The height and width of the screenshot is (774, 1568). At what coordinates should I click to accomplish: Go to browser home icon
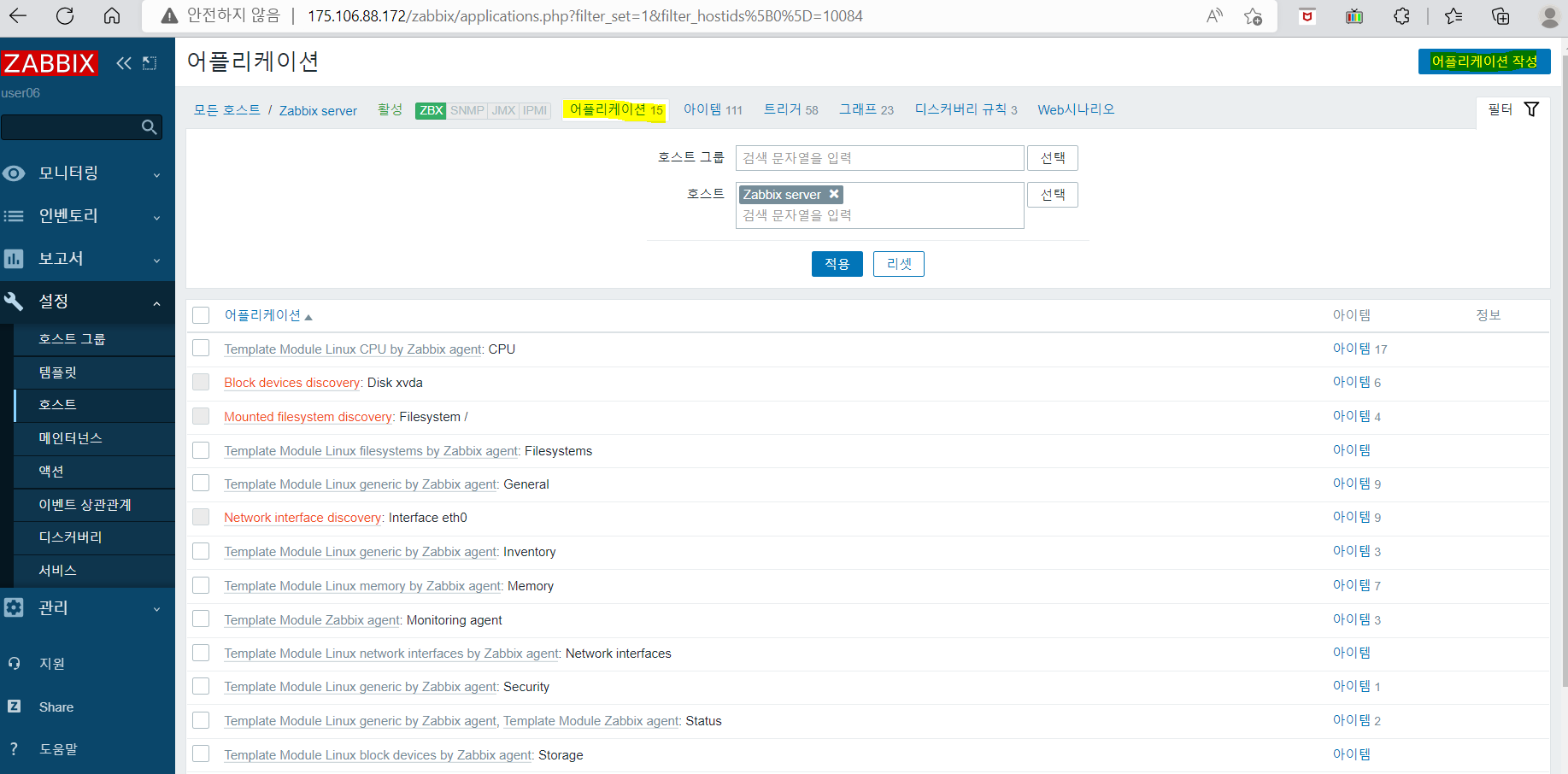click(112, 15)
